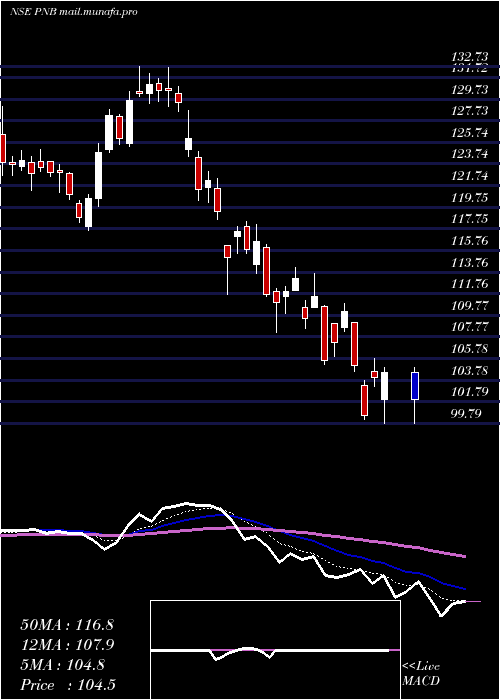Click the 50MA : 116.8 readout

(67, 625)
